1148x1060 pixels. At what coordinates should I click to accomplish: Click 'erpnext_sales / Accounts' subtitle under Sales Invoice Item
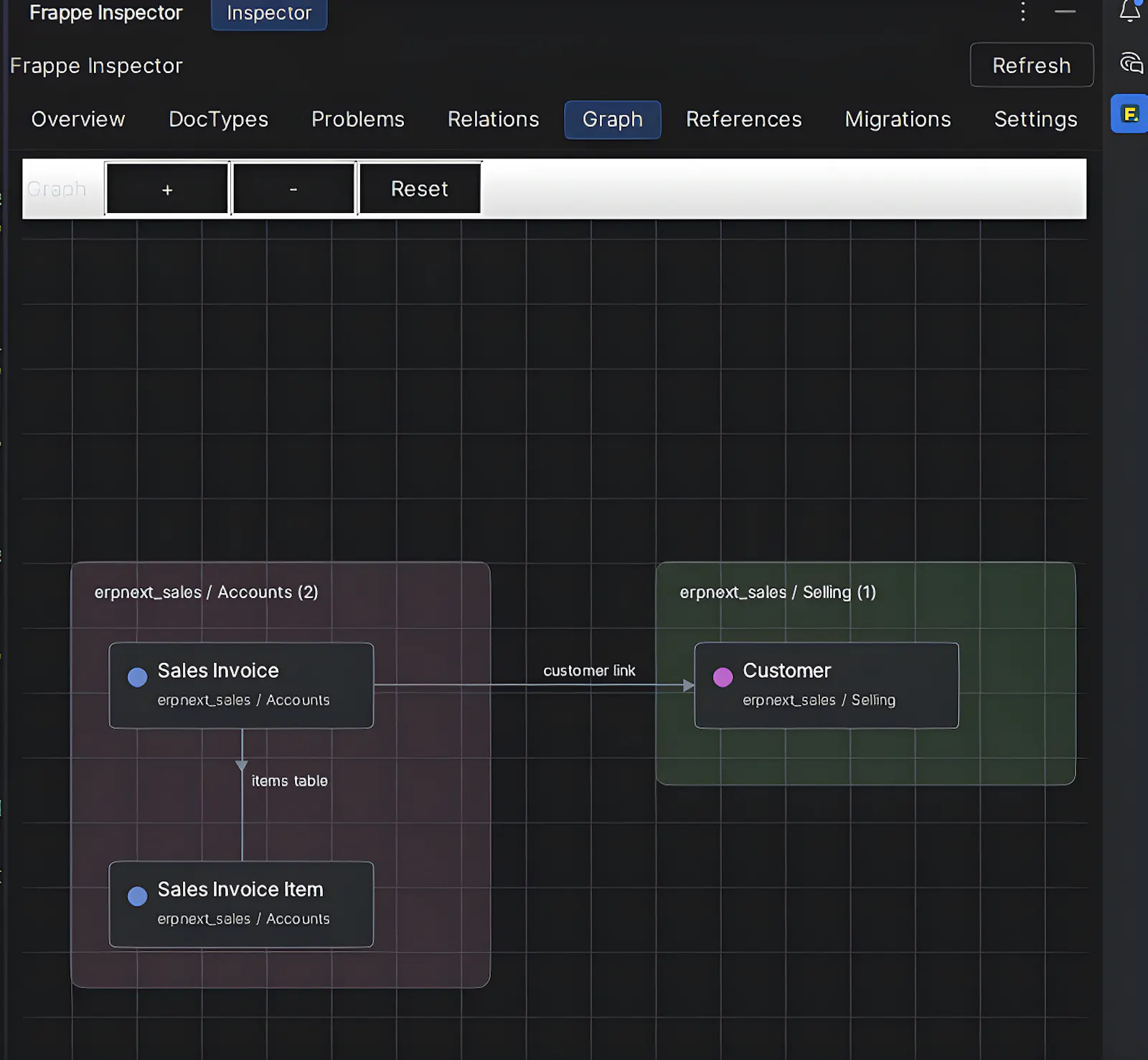point(243,919)
